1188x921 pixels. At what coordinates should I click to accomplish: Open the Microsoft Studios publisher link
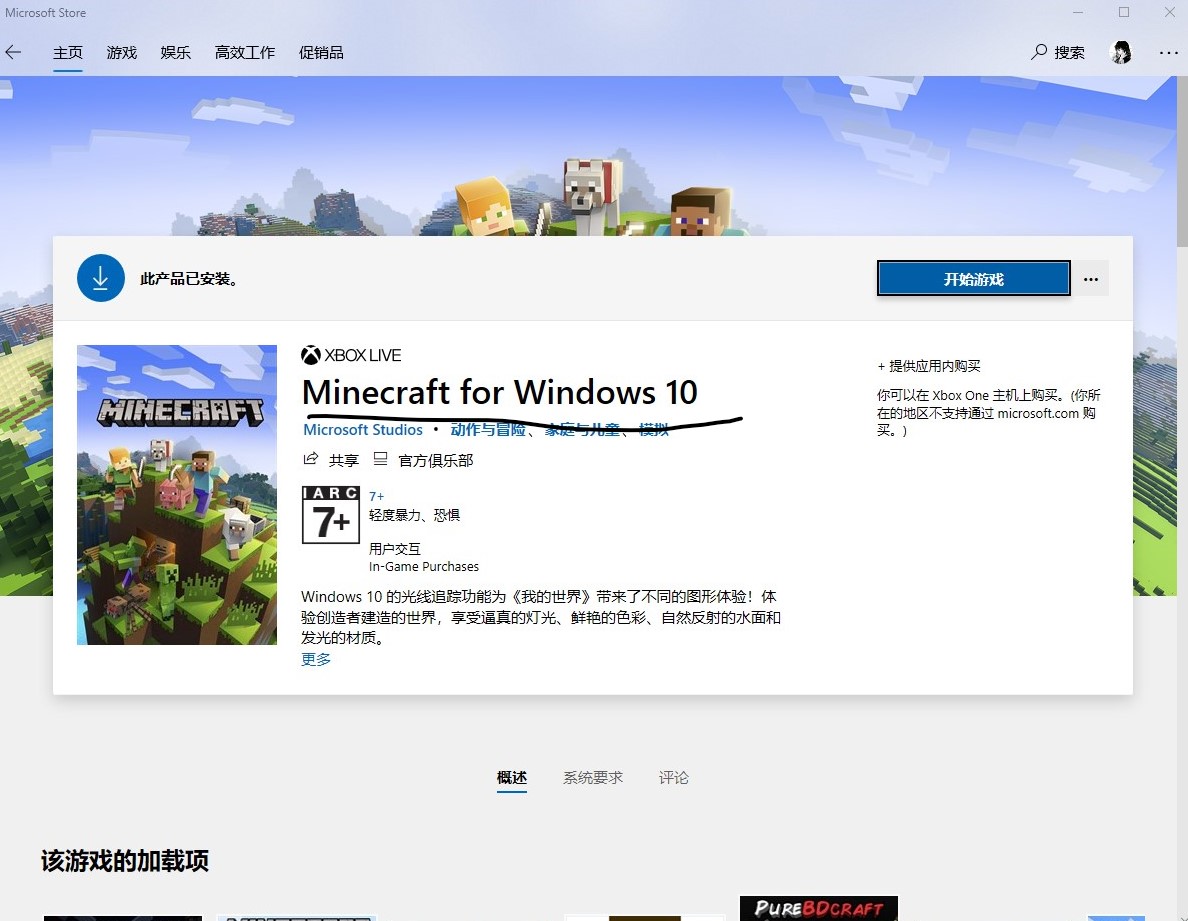coord(363,429)
